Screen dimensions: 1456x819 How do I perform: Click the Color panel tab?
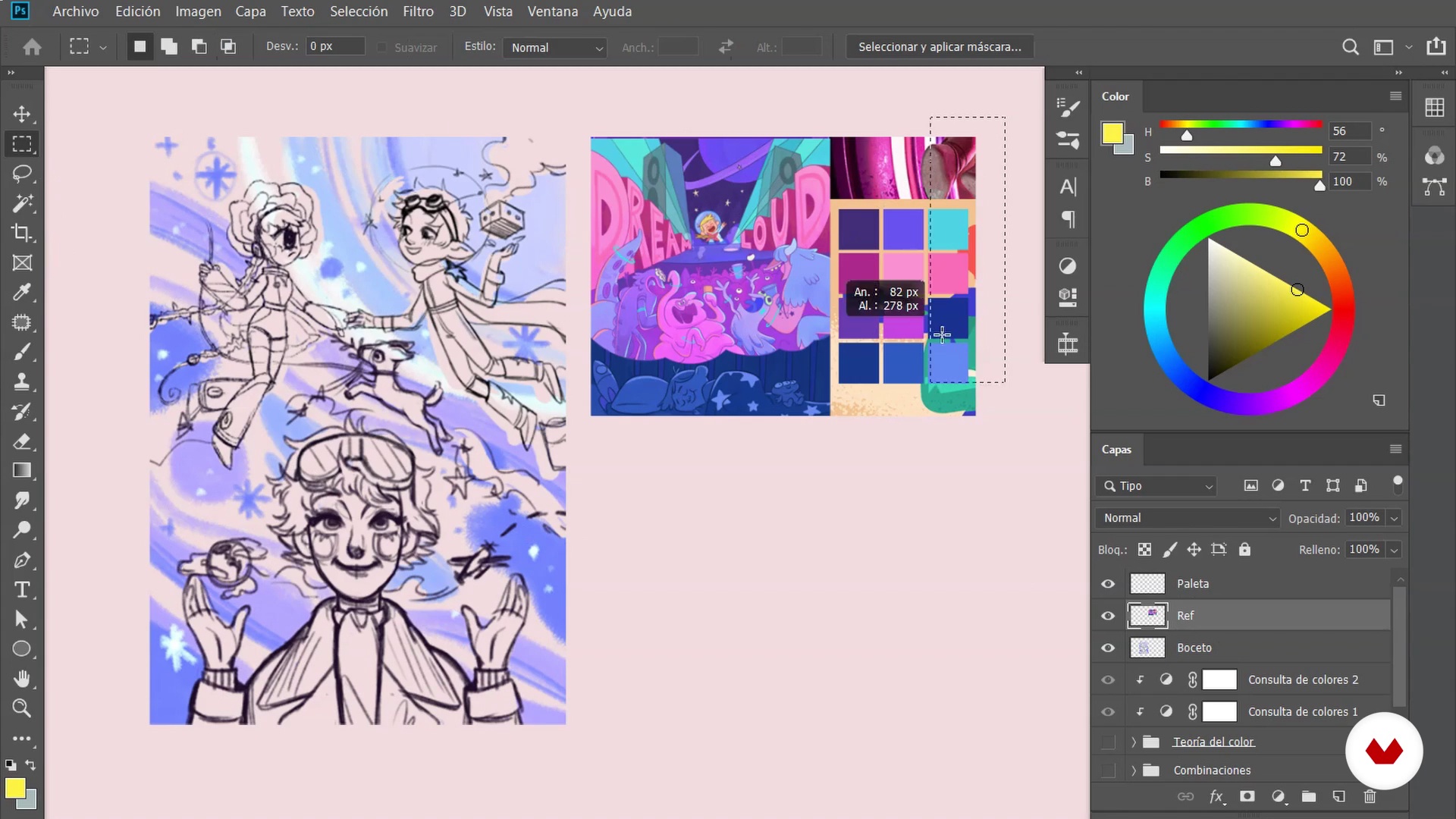(x=1116, y=96)
